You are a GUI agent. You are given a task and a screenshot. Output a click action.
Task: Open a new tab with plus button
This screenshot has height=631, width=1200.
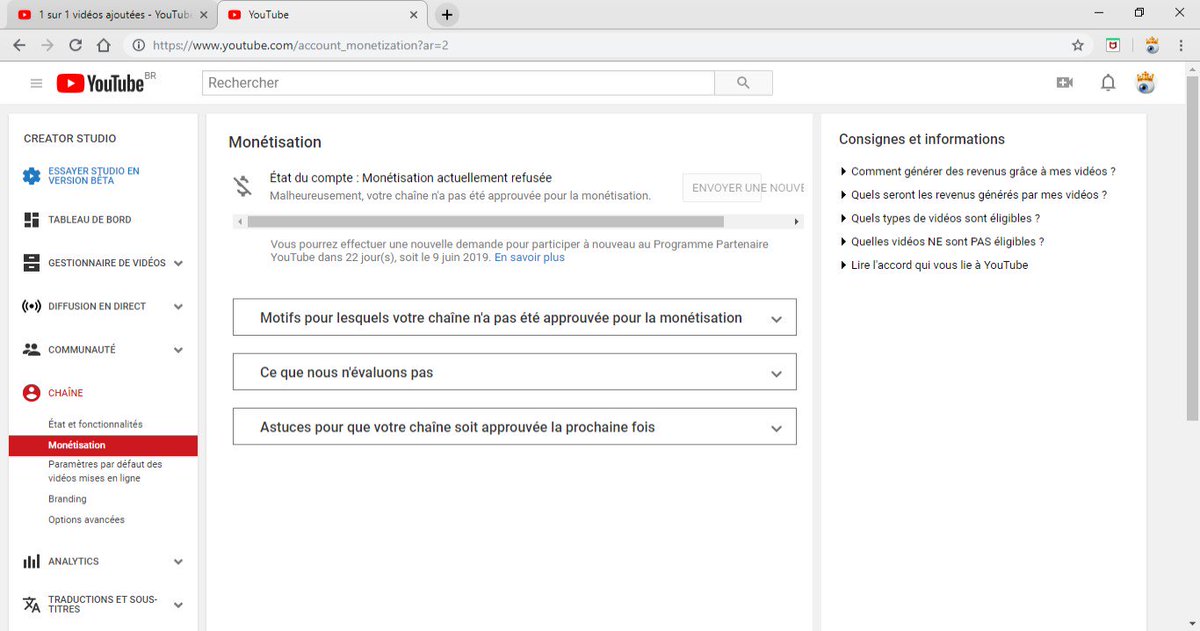(447, 14)
